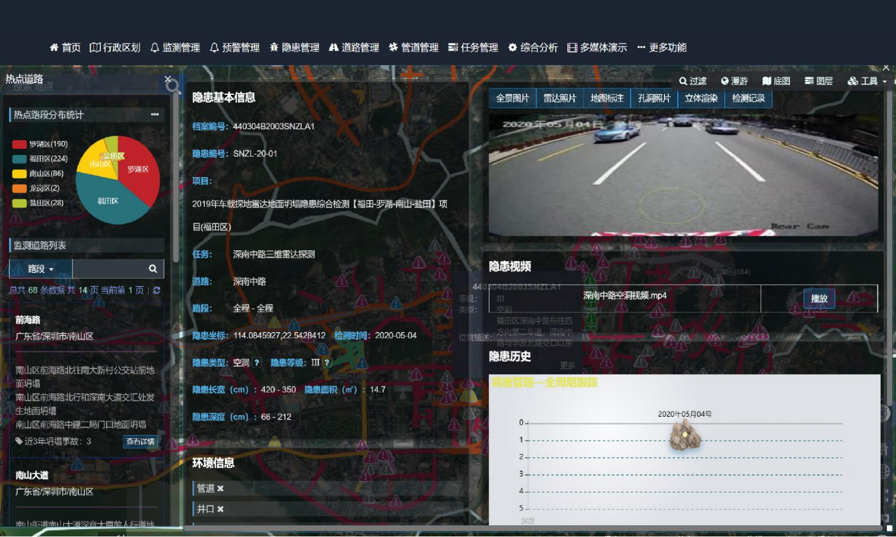Click the help icon next to hazard level III

click(327, 363)
